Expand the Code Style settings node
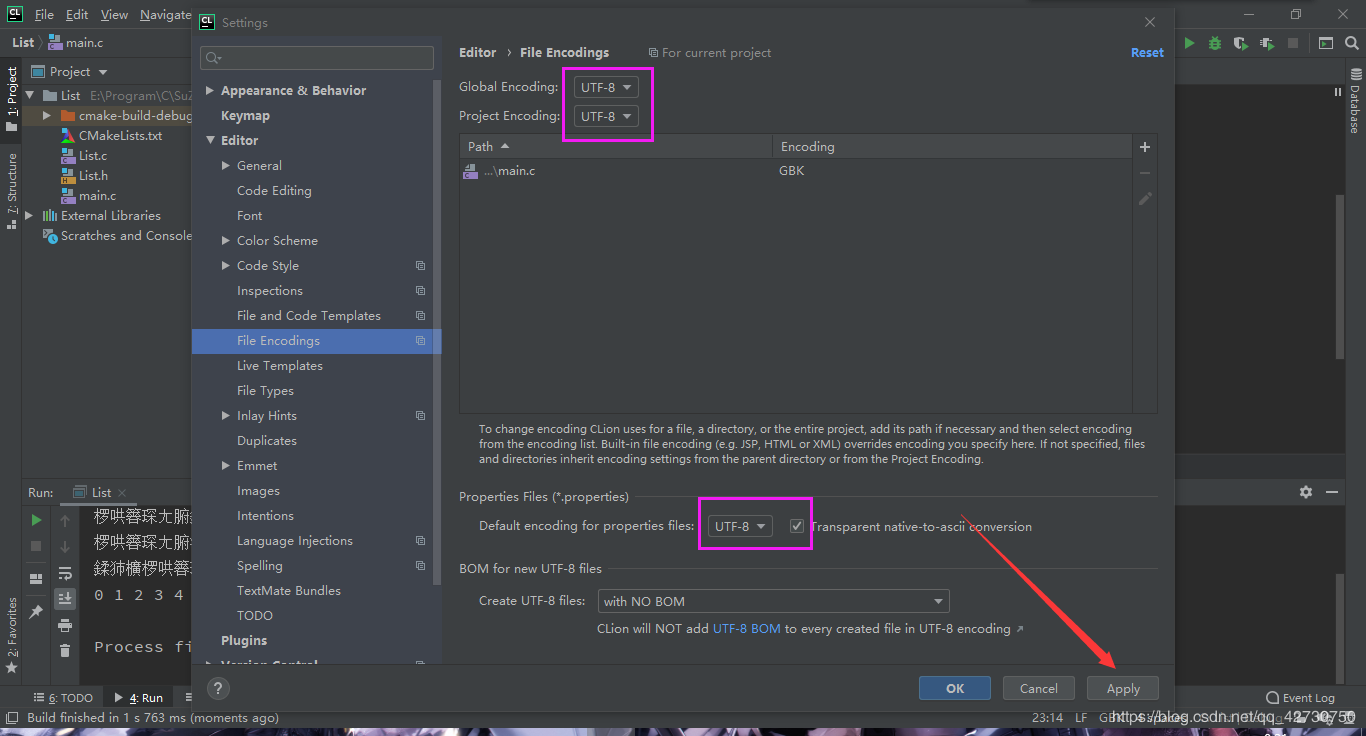This screenshot has height=736, width=1366. point(226,265)
